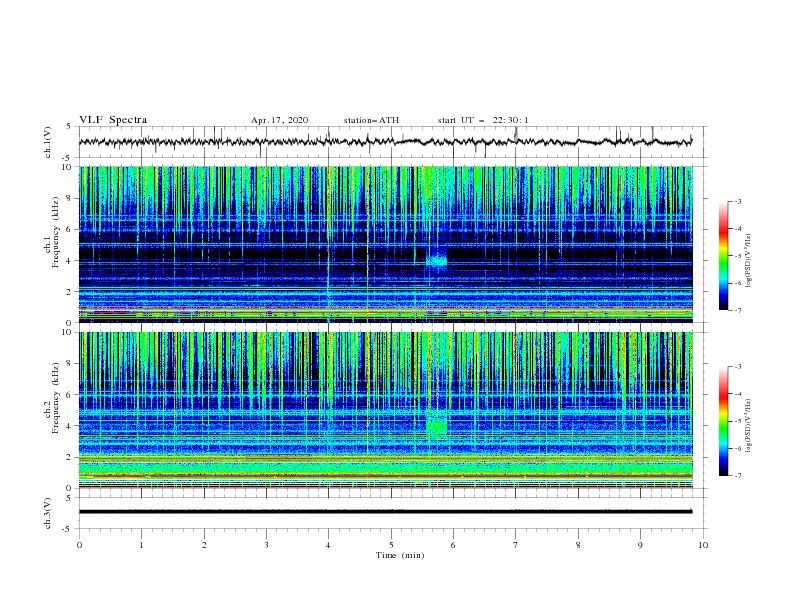Click the ch.1 voltage waveform trace
This screenshot has height=612, width=792.
(x=385, y=142)
